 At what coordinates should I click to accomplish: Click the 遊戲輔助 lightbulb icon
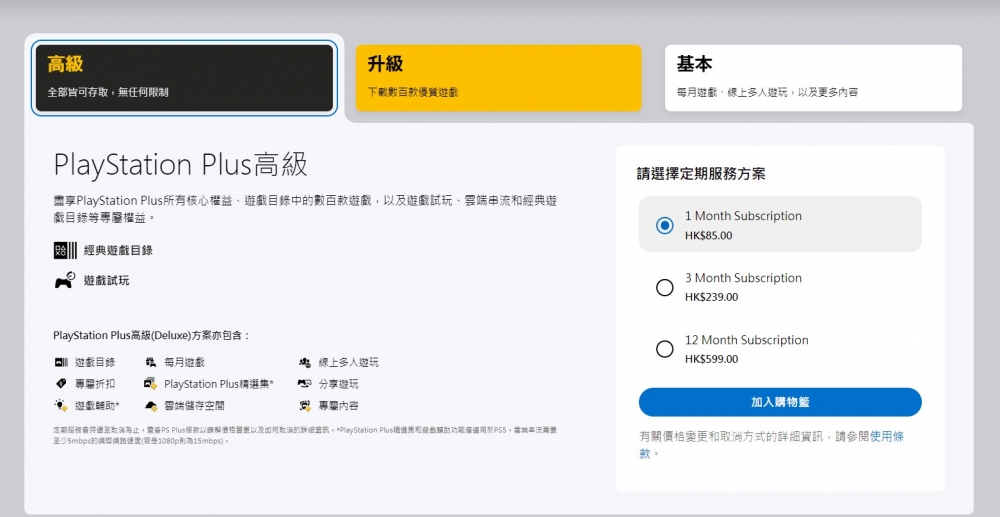(61, 405)
